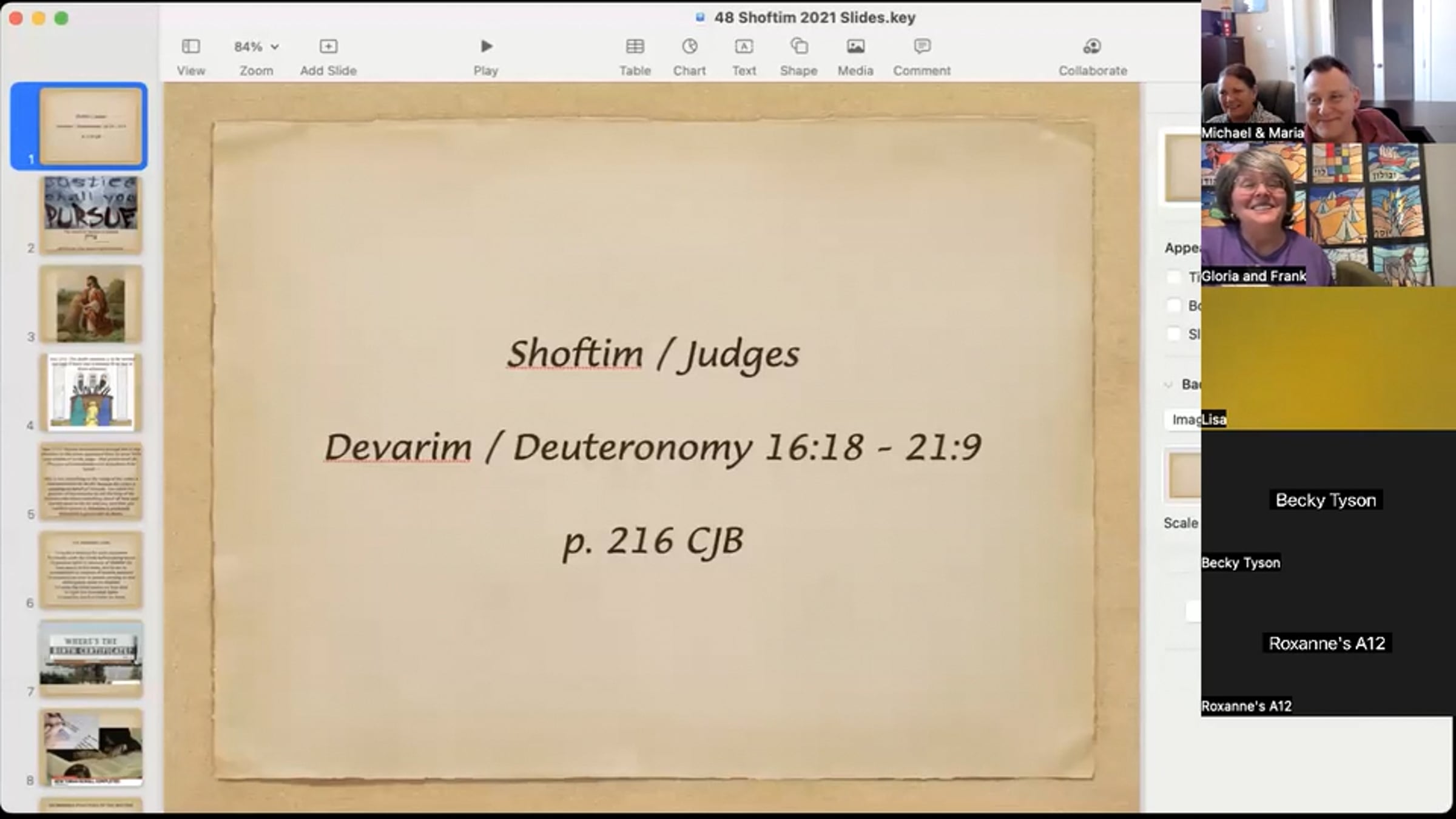Image resolution: width=1456 pixels, height=819 pixels.
Task: Select slide 7 birth certificate thumbnail
Action: pyautogui.click(x=91, y=658)
